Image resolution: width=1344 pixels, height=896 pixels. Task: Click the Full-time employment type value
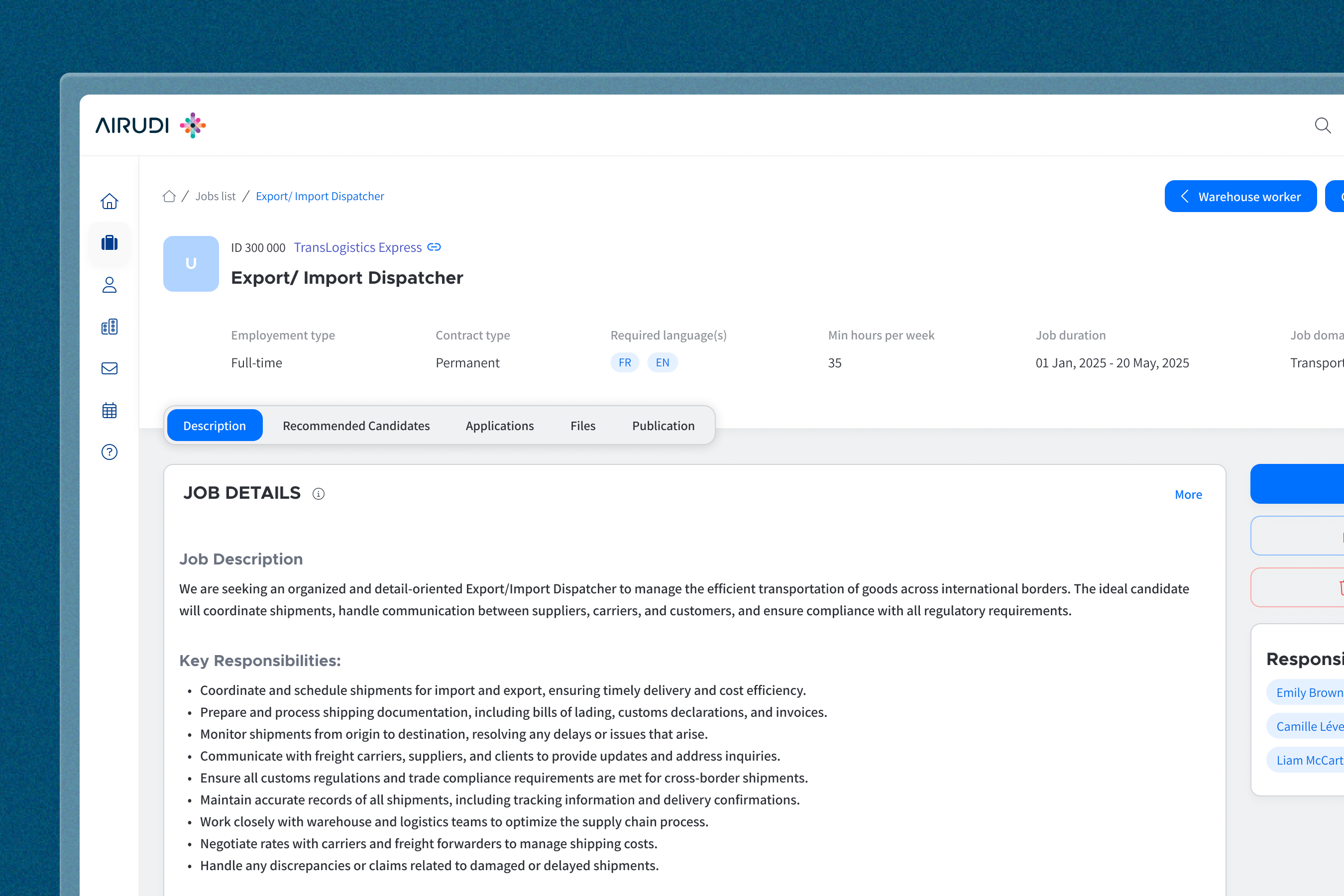click(x=256, y=363)
